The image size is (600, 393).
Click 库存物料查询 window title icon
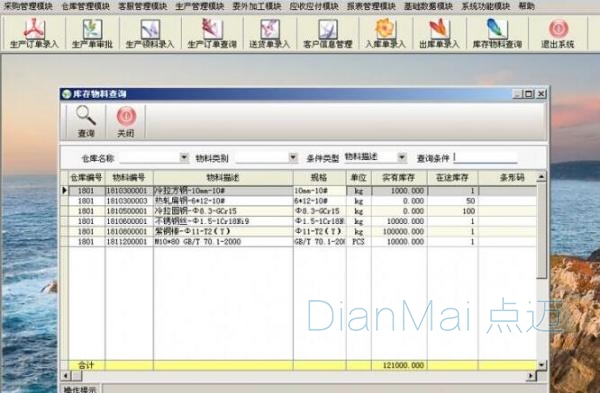[x=67, y=94]
